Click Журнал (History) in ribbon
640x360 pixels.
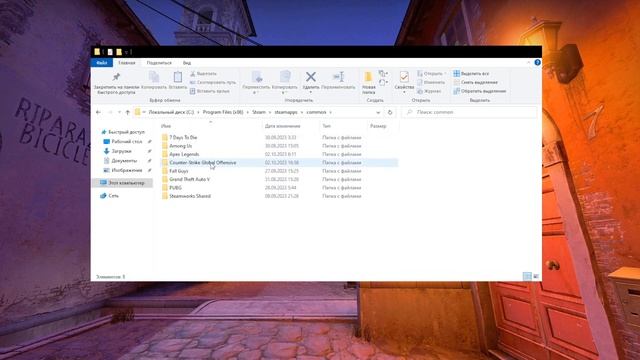click(x=429, y=91)
